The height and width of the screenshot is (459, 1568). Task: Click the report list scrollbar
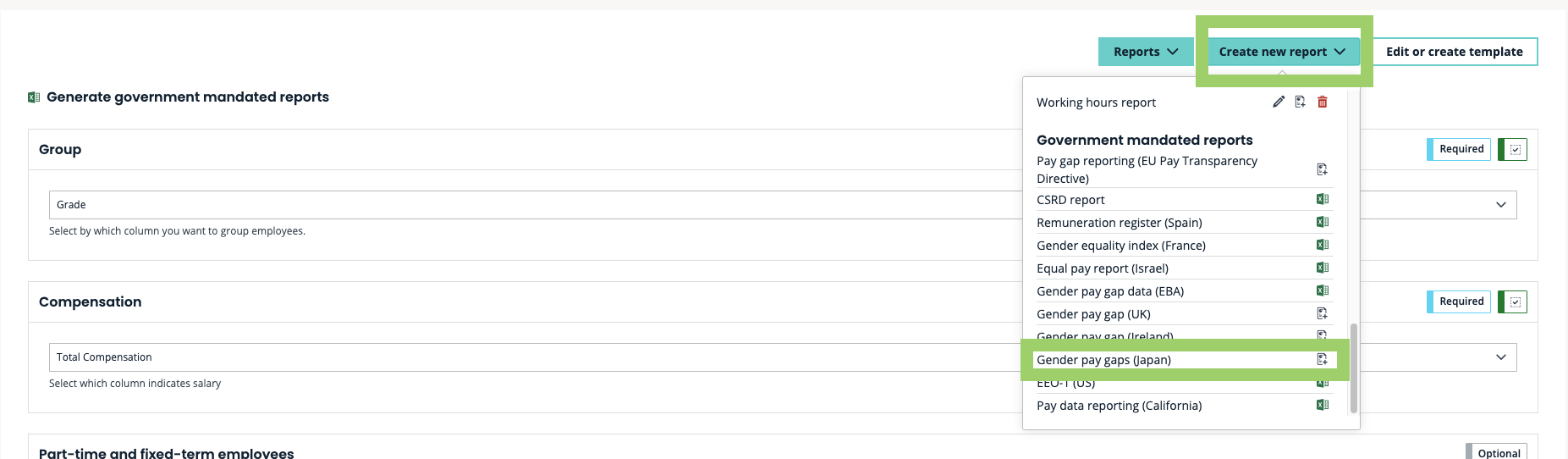click(x=1353, y=368)
